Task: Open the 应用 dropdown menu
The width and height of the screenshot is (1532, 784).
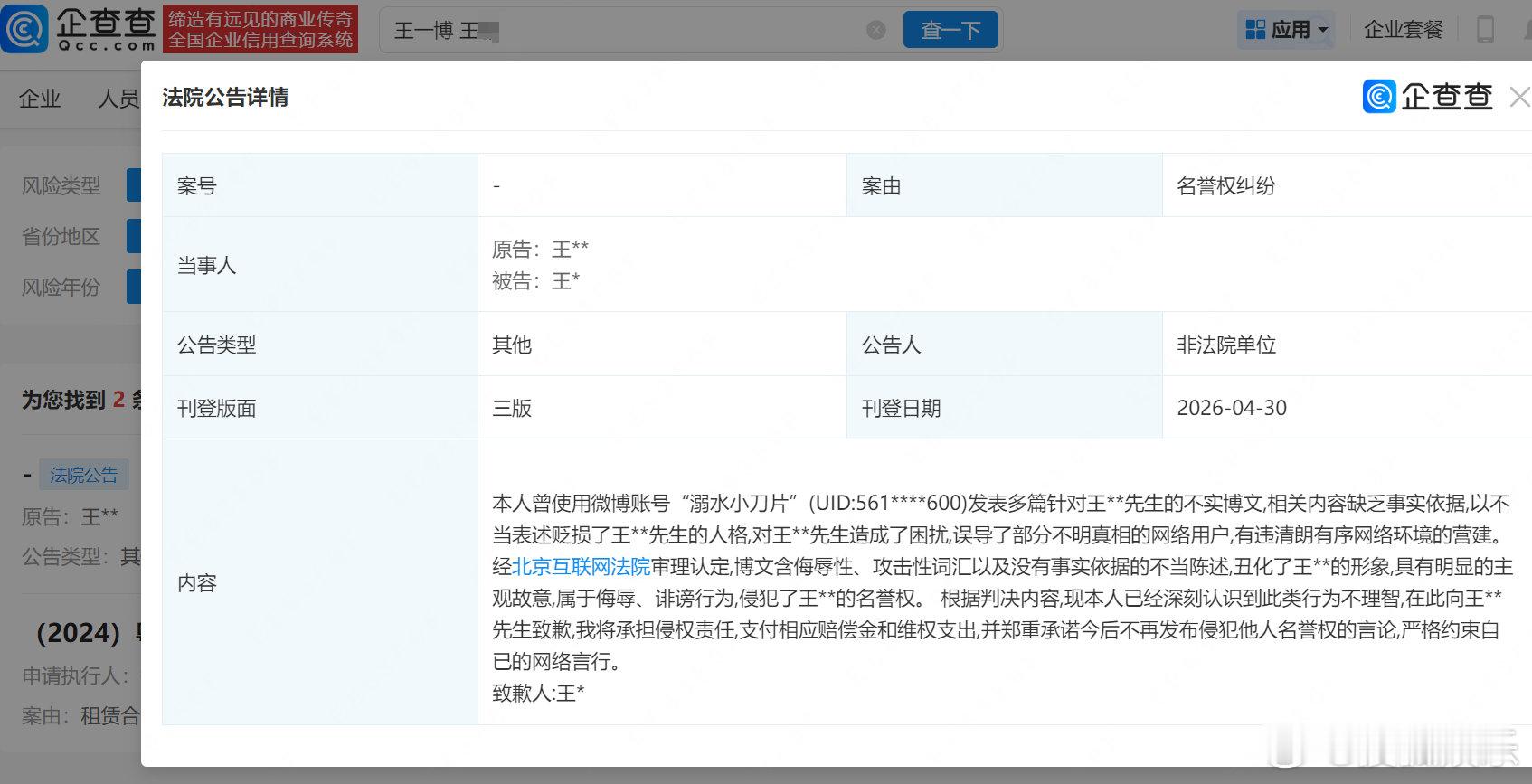Action: tap(1287, 30)
